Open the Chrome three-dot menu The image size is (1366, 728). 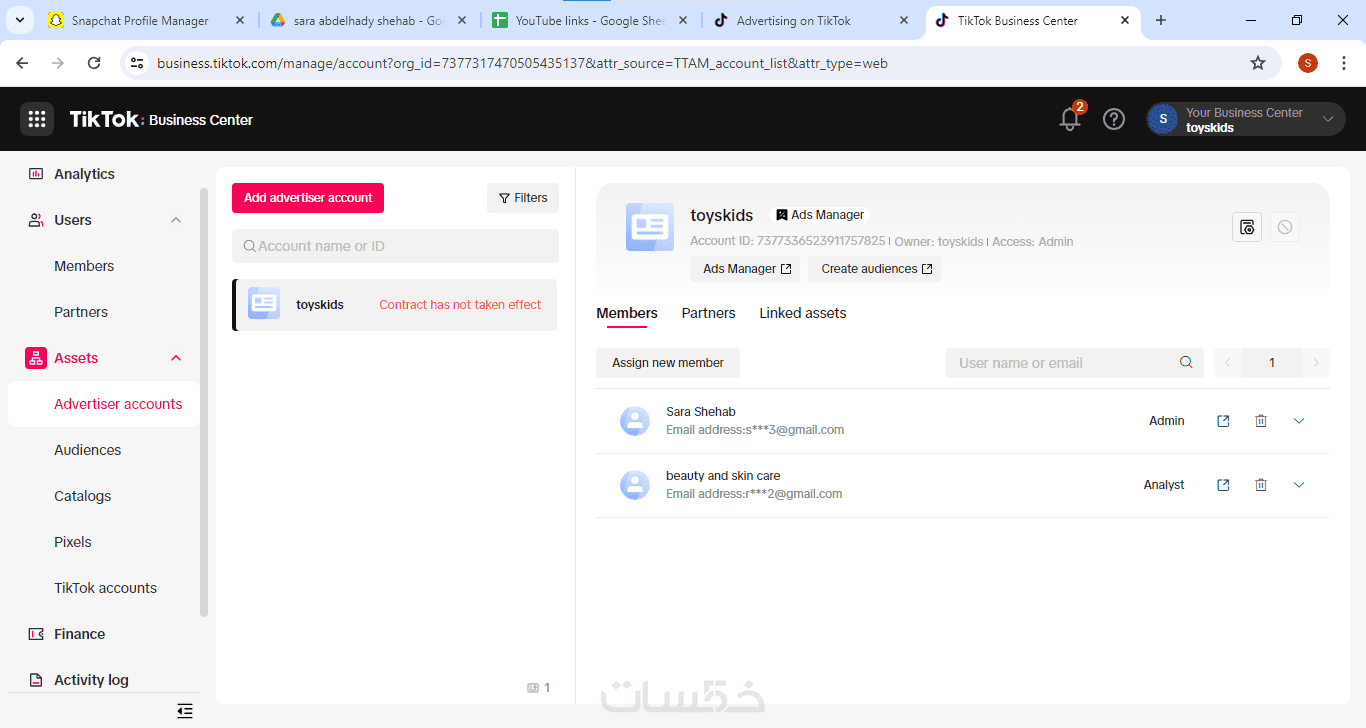(x=1344, y=63)
